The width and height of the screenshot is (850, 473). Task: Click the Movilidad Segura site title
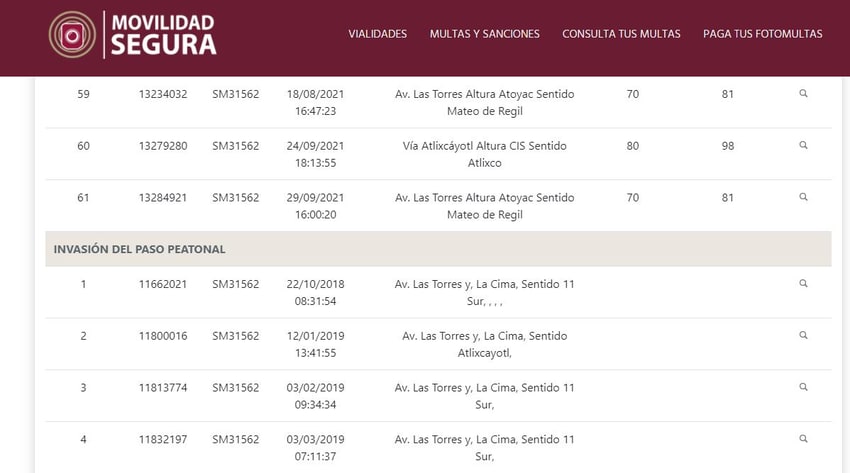point(163,34)
